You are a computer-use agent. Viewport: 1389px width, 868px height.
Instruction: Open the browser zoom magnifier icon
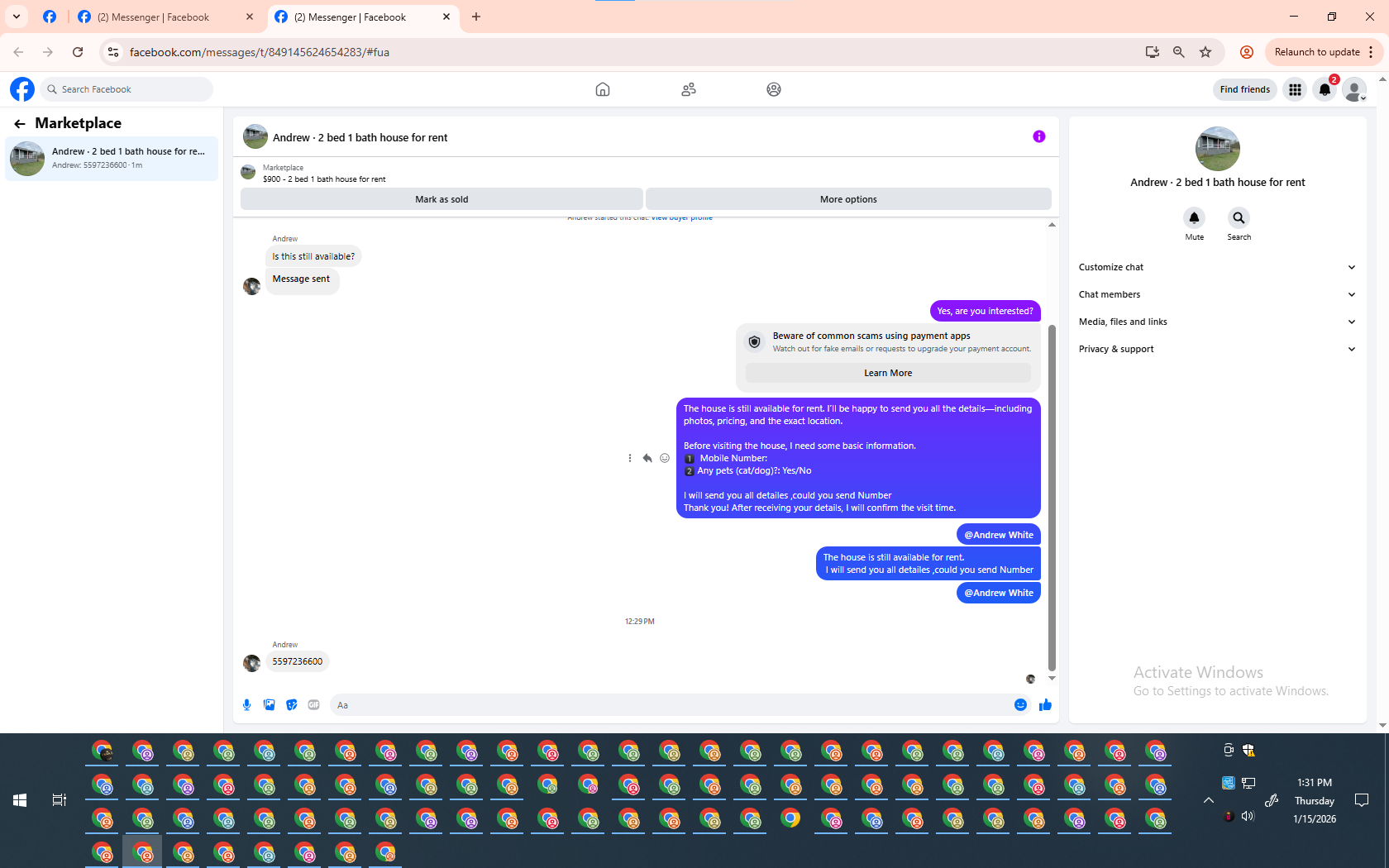coord(1179,52)
